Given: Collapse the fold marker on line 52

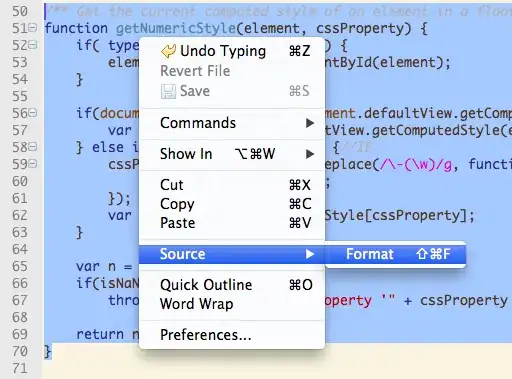Looking at the screenshot, I should [x=33, y=45].
